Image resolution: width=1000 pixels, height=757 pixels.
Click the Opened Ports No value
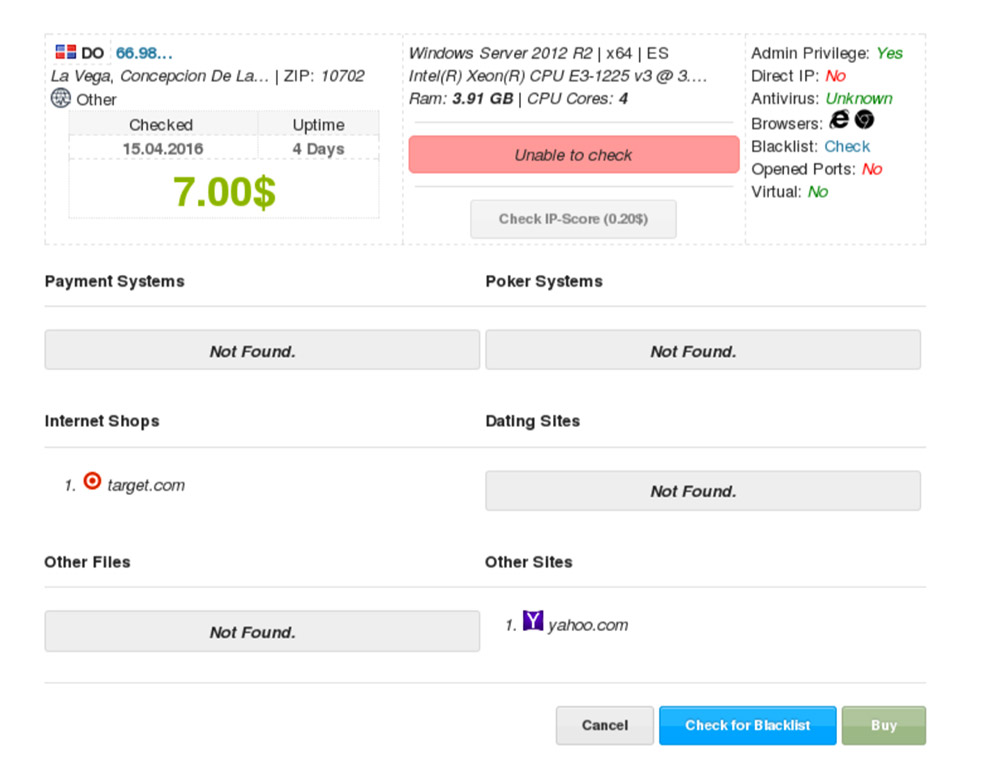tap(872, 169)
